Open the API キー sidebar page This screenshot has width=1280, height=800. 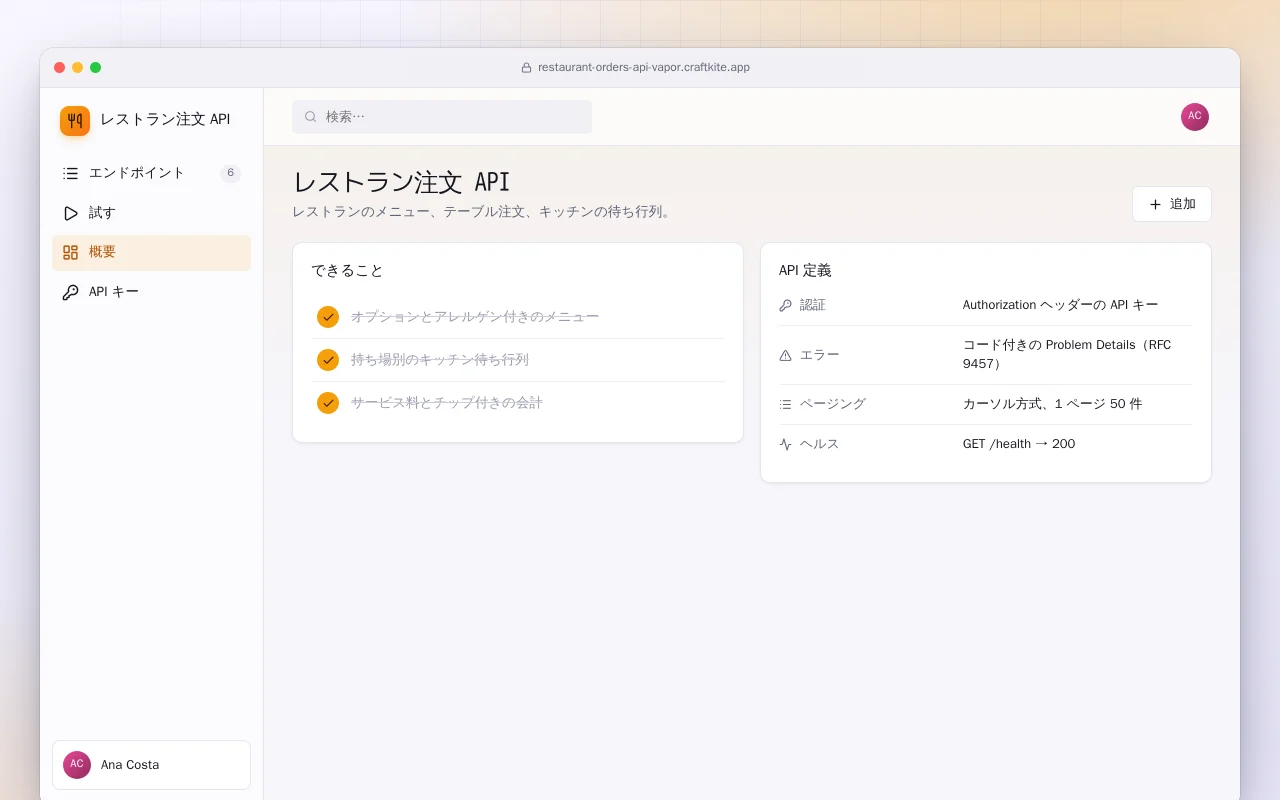pyautogui.click(x=151, y=293)
